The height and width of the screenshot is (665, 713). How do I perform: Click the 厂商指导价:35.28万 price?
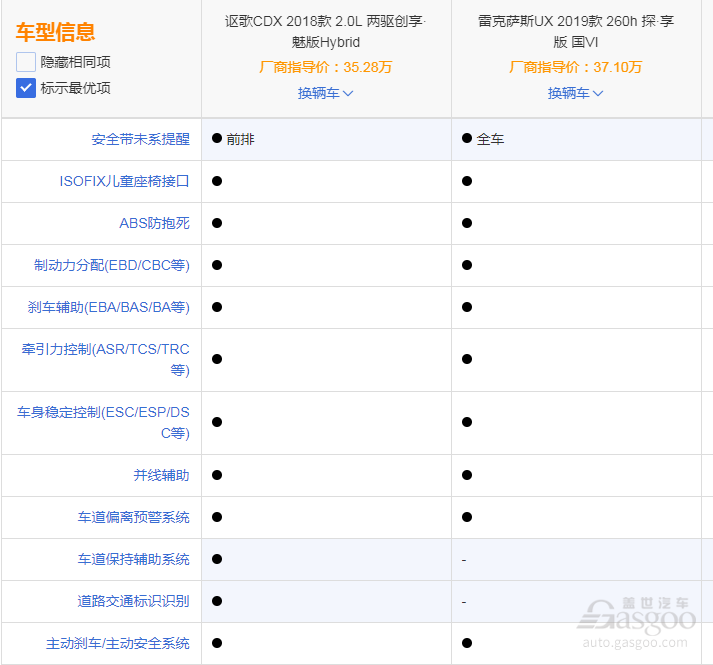[x=326, y=67]
